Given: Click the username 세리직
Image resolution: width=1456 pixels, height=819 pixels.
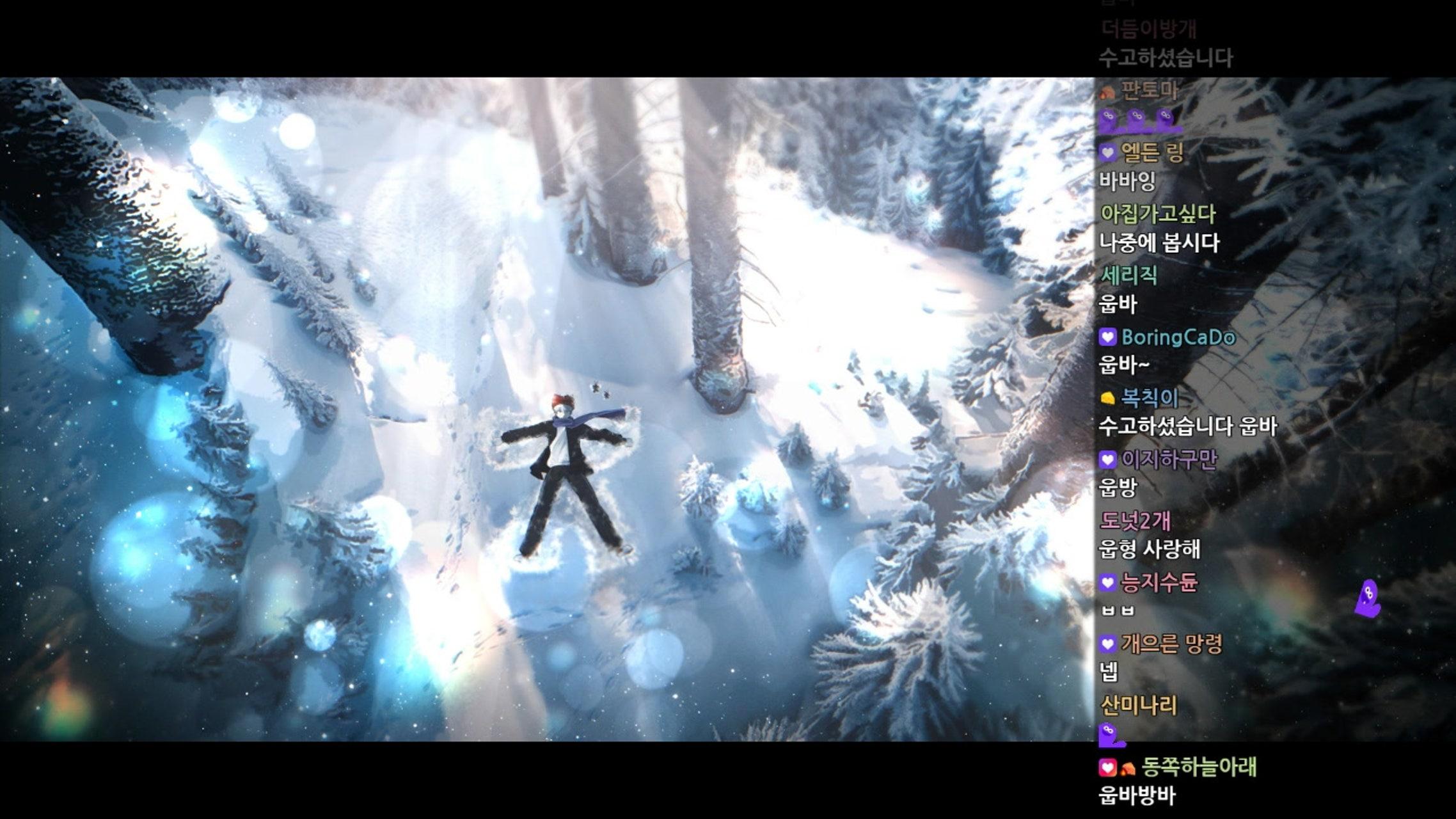Looking at the screenshot, I should [x=1128, y=276].
